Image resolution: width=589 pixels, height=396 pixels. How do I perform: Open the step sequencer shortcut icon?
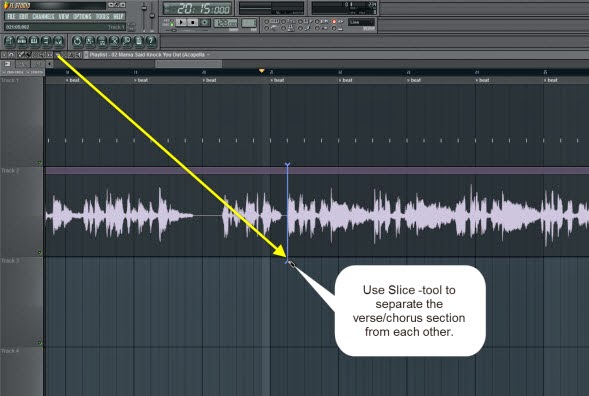(x=21, y=41)
